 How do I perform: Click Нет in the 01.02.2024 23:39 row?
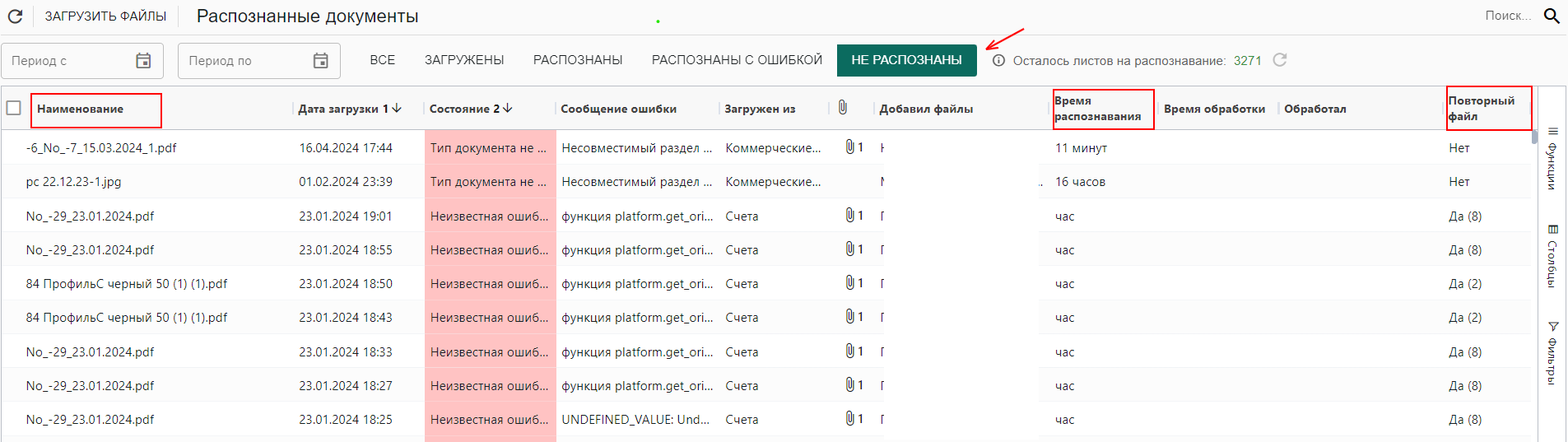(1459, 182)
